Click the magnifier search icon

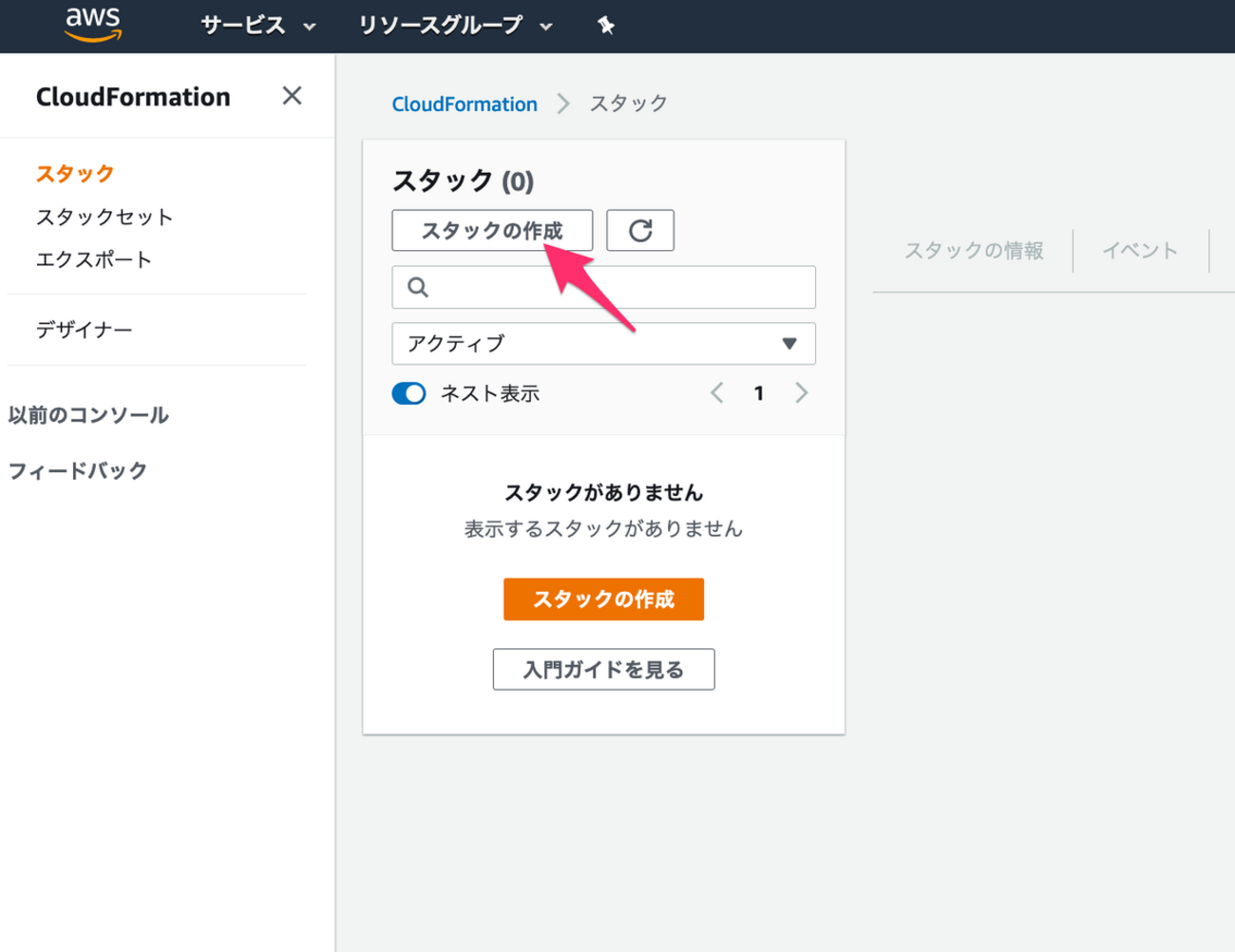click(418, 287)
